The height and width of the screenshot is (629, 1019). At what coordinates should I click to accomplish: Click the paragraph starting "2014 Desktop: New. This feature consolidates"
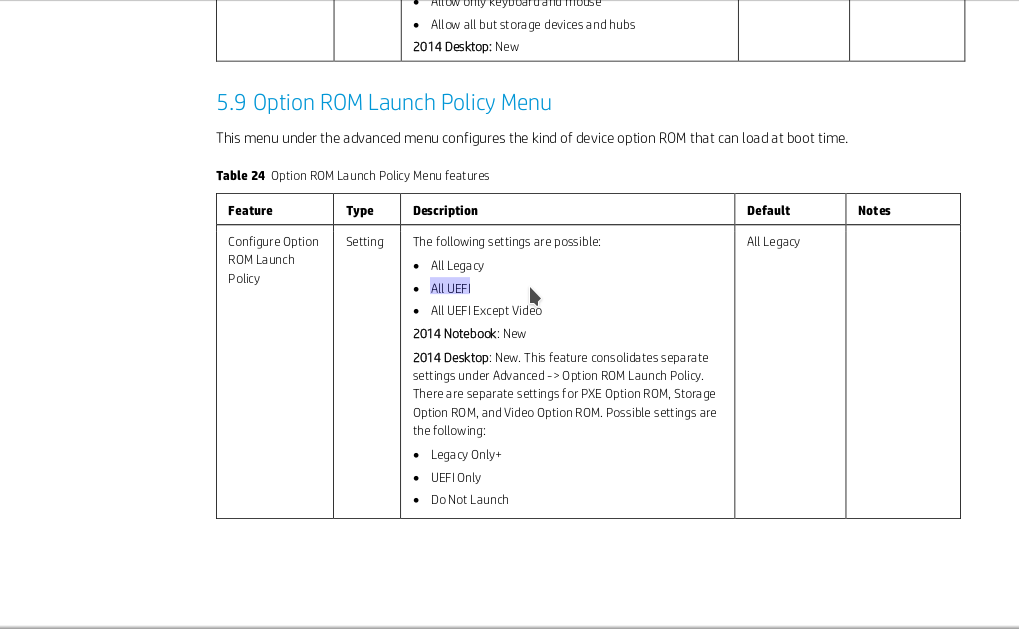pyautogui.click(x=565, y=394)
